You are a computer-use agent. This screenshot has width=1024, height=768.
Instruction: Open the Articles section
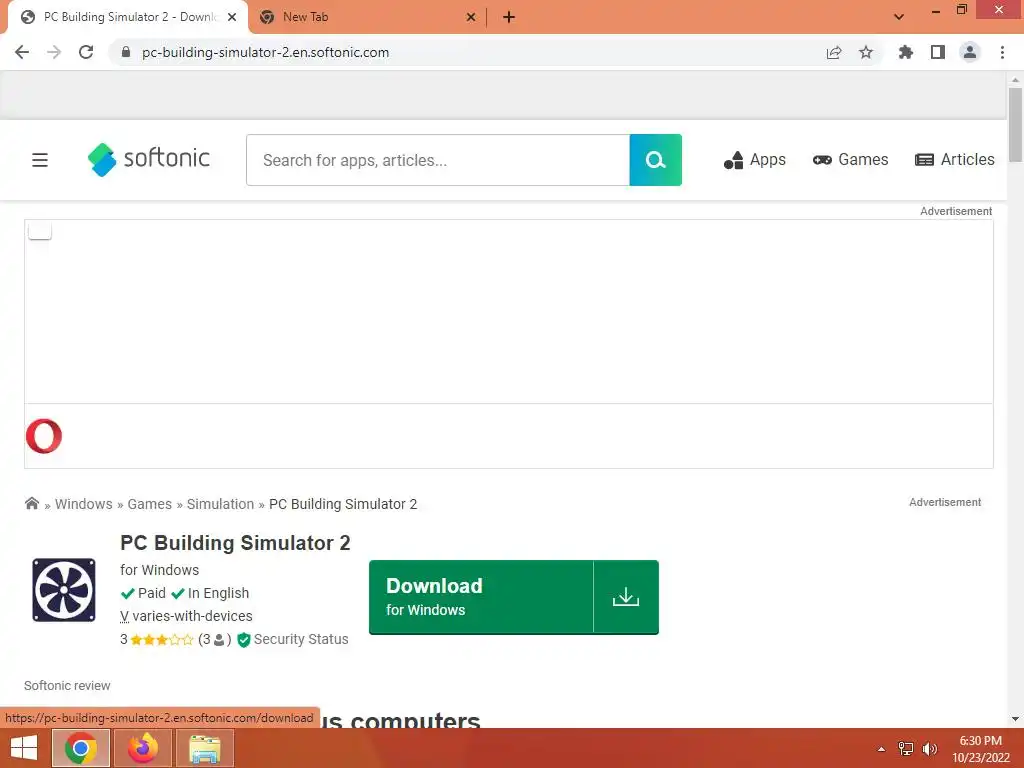[x=955, y=160]
